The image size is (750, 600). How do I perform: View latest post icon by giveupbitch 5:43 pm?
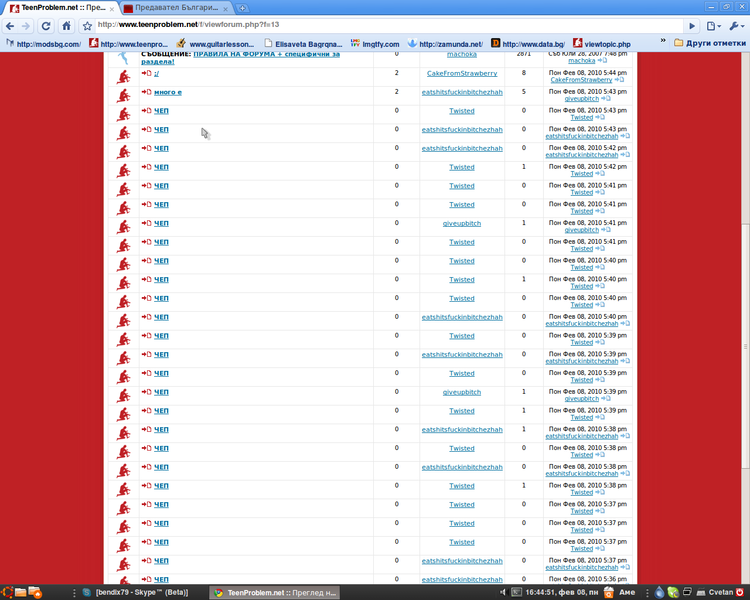point(606,98)
